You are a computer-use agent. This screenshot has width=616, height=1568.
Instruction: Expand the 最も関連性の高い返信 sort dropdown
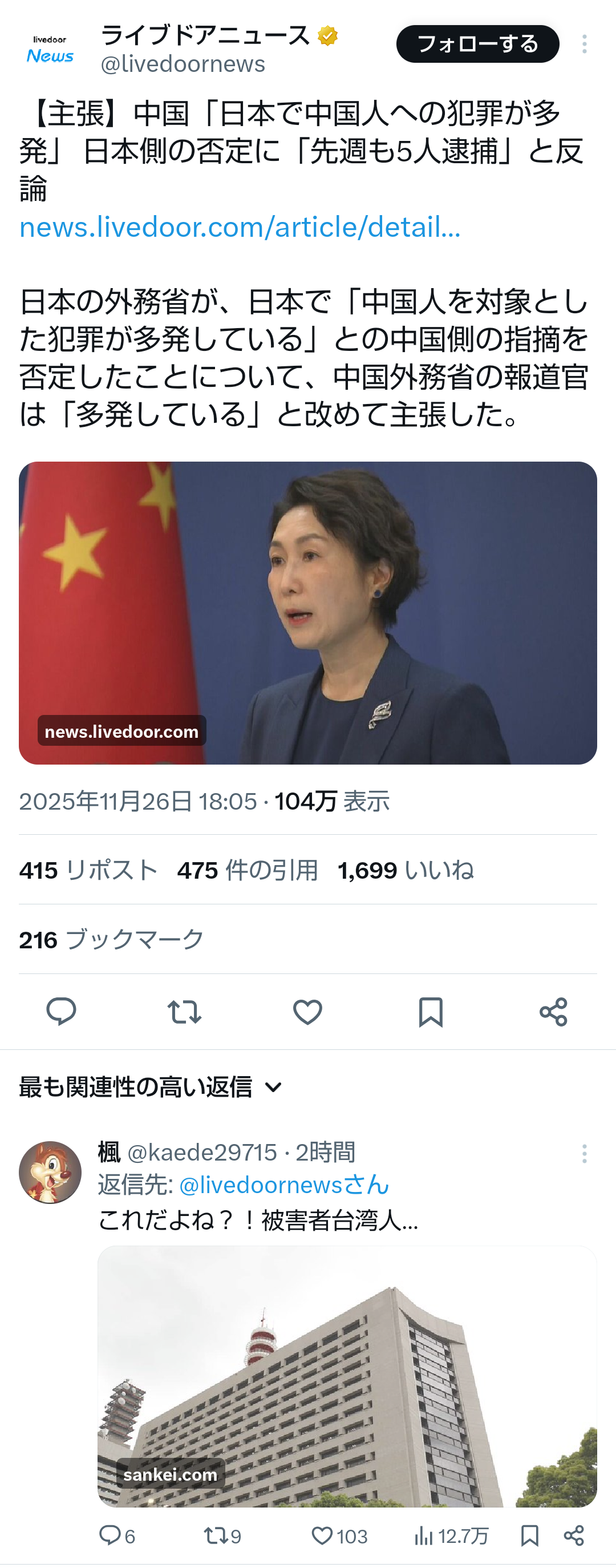[151, 1086]
